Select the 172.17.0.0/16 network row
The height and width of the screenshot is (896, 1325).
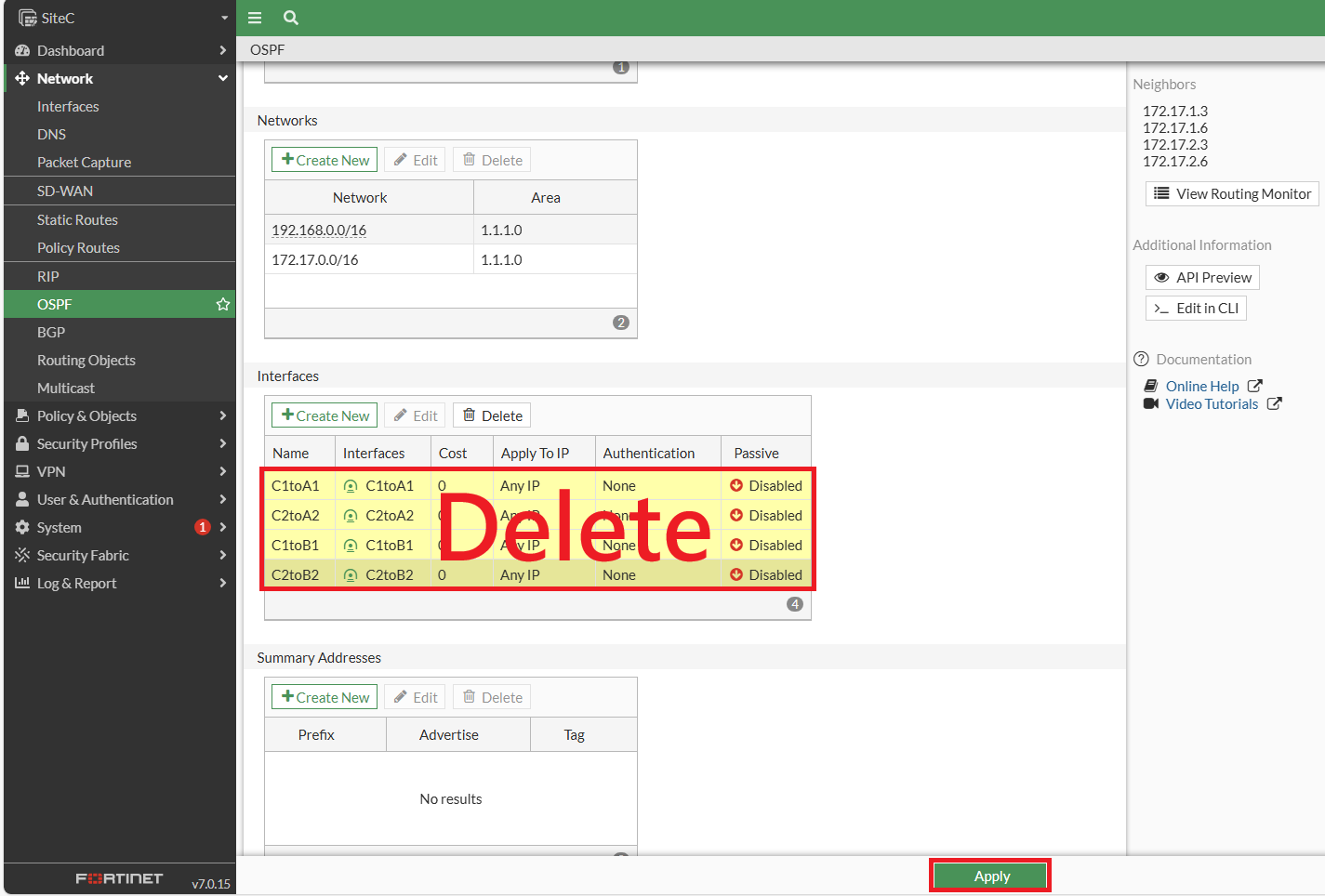451,259
